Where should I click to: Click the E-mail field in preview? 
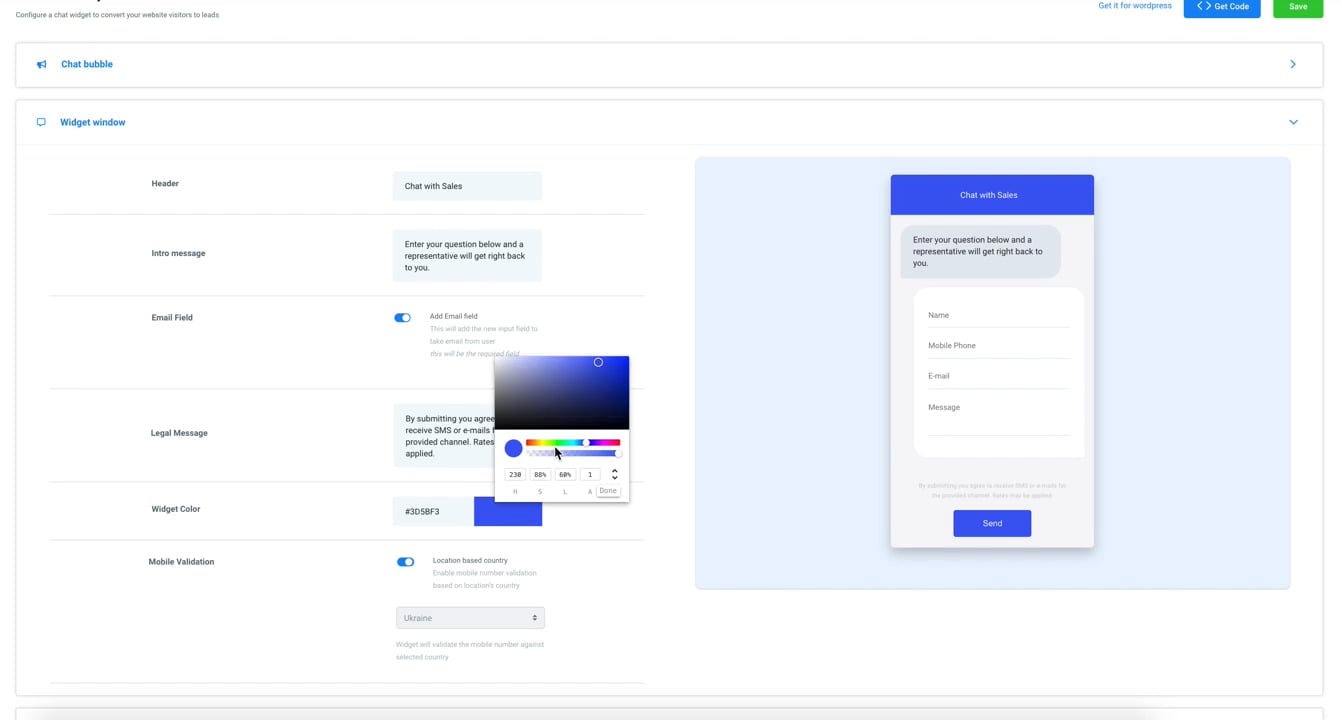(998, 377)
